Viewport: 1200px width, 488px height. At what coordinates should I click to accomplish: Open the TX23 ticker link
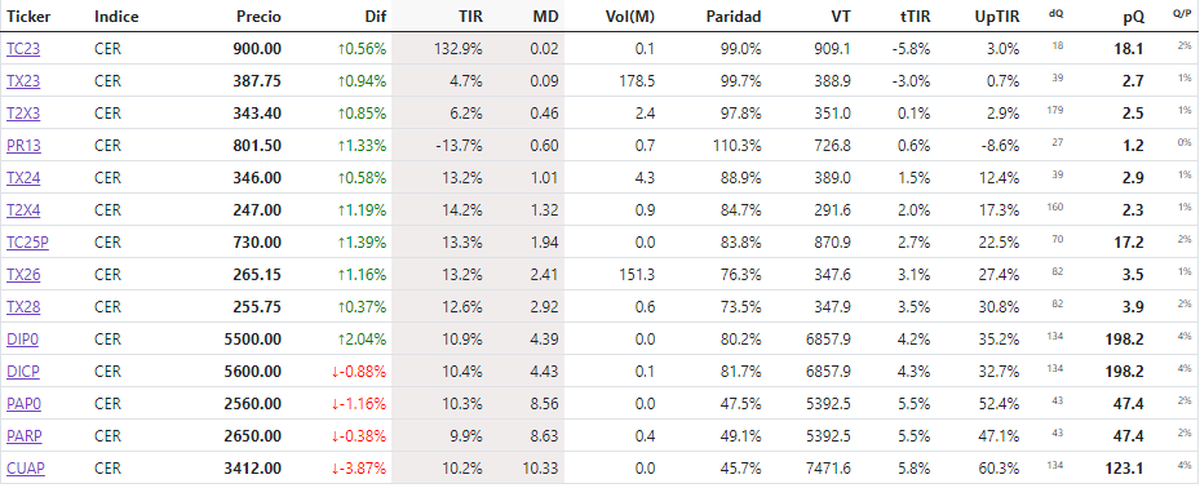23,80
